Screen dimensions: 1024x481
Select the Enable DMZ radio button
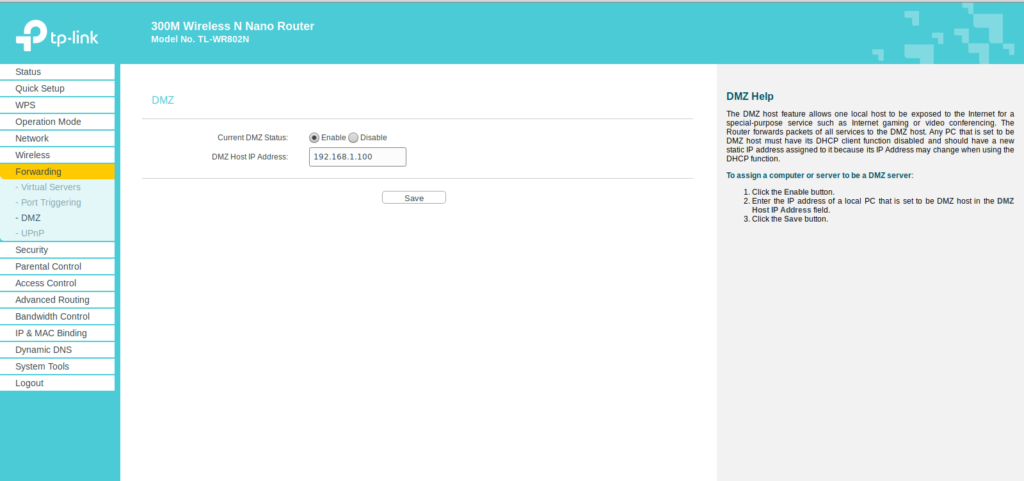pos(314,137)
